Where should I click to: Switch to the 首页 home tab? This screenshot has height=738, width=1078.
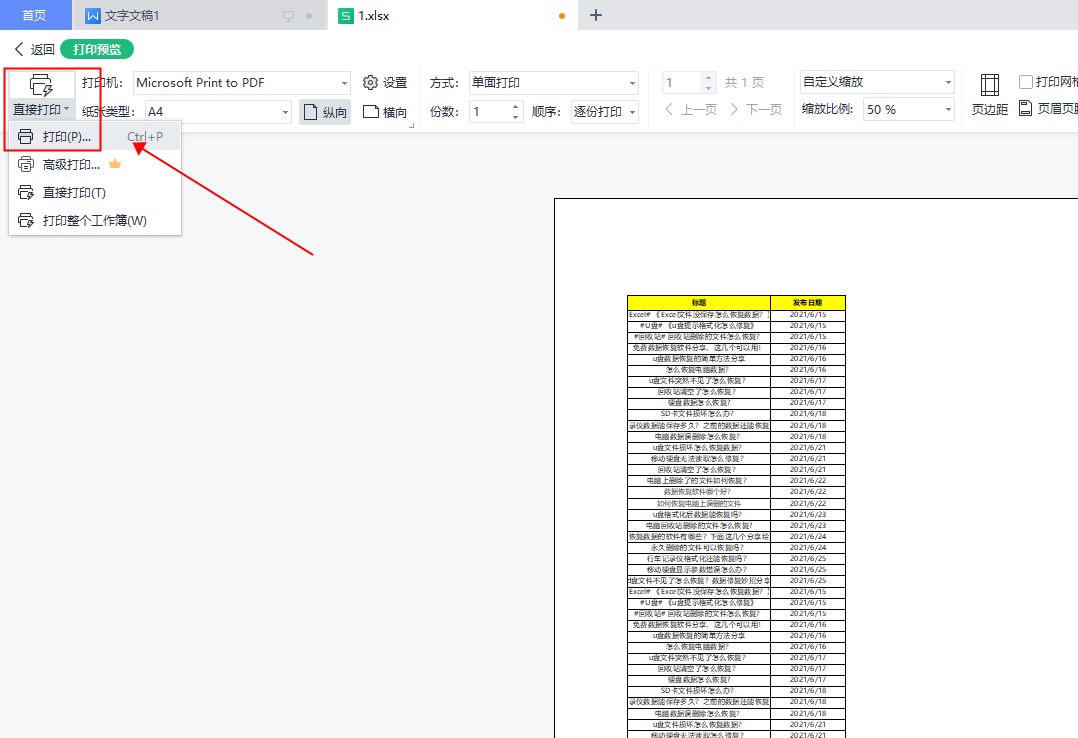pyautogui.click(x=34, y=15)
